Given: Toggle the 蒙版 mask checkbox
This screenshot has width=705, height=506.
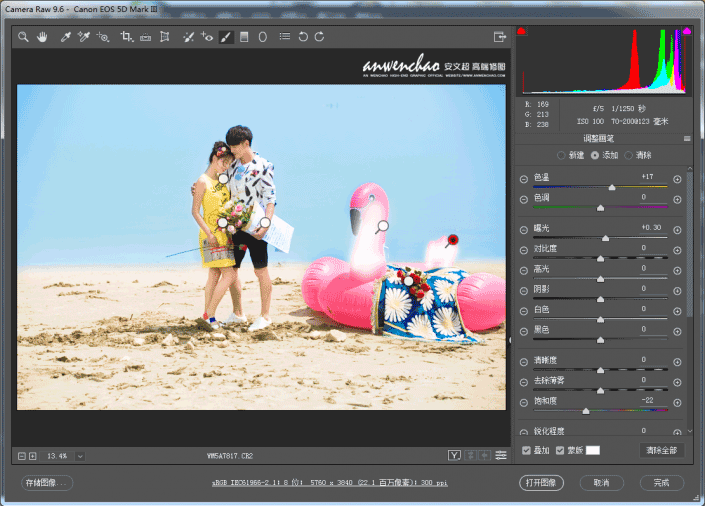Looking at the screenshot, I should [560, 450].
